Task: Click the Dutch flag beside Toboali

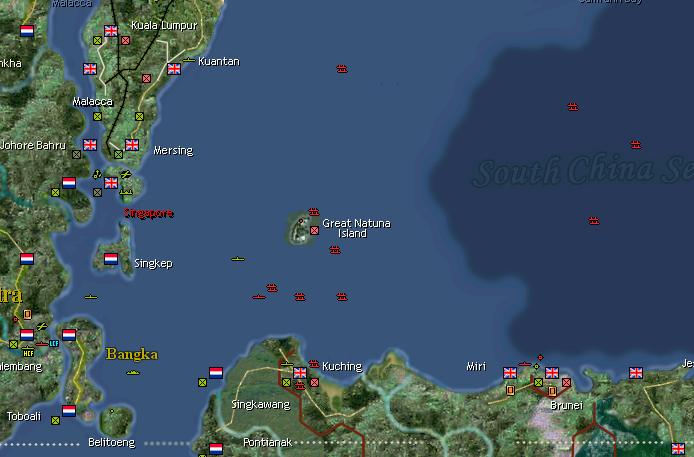Action: pyautogui.click(x=69, y=411)
